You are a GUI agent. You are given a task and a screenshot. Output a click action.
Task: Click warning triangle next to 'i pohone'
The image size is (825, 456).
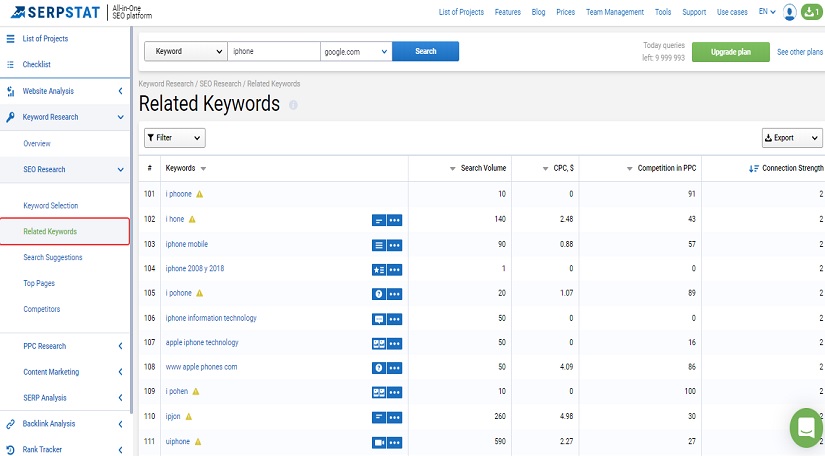pos(199,293)
